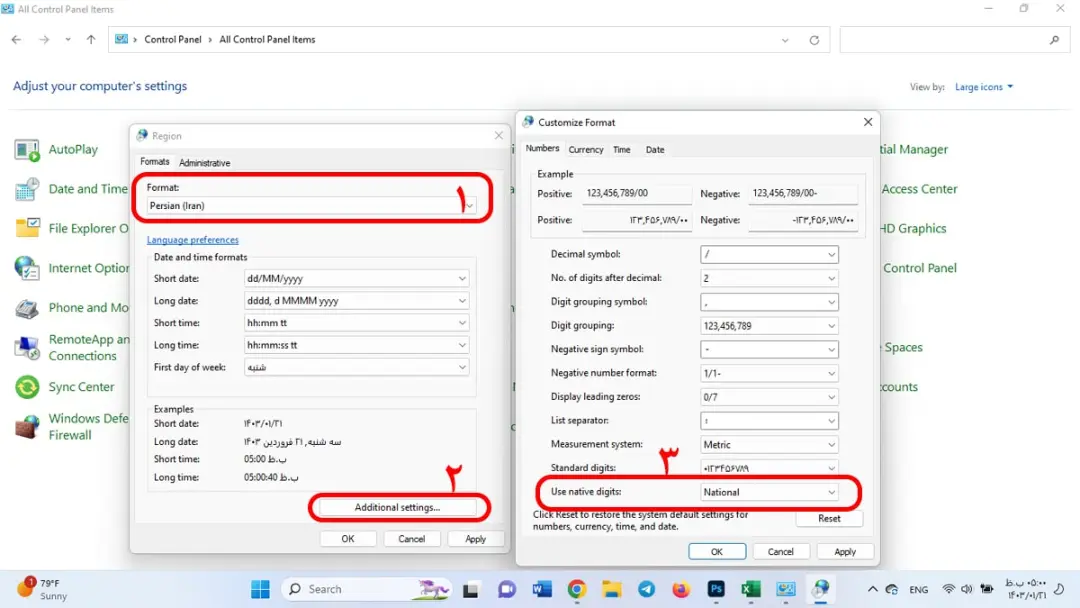The image size is (1080, 608).
Task: Open the Sync Center icon
Action: tap(27, 387)
